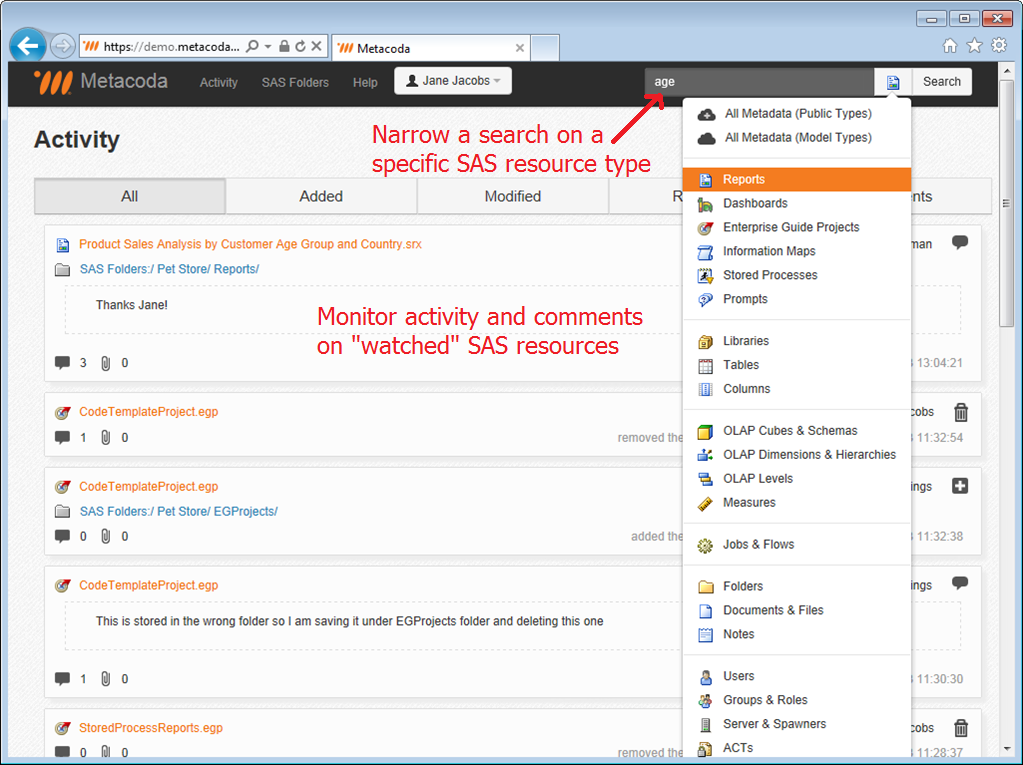Switch to the Modified activity tab
The image size is (1023, 765).
tap(513, 196)
